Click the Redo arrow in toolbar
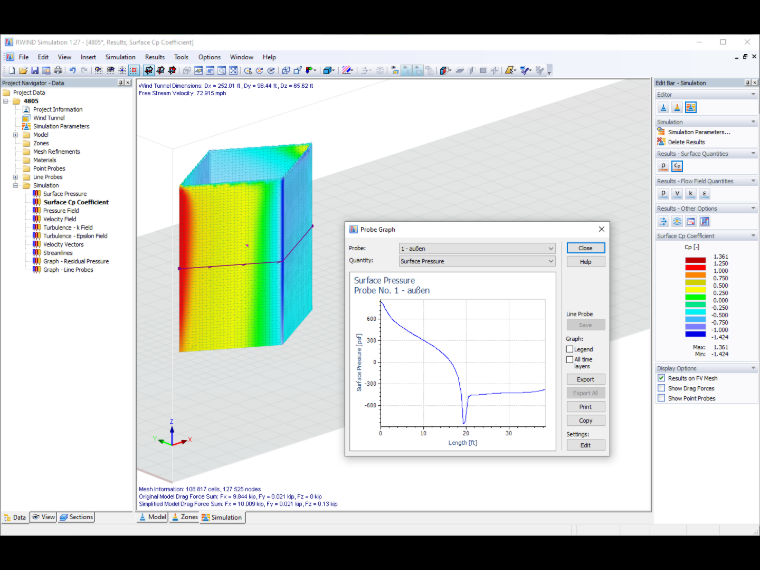The width and height of the screenshot is (760, 570). (x=84, y=71)
